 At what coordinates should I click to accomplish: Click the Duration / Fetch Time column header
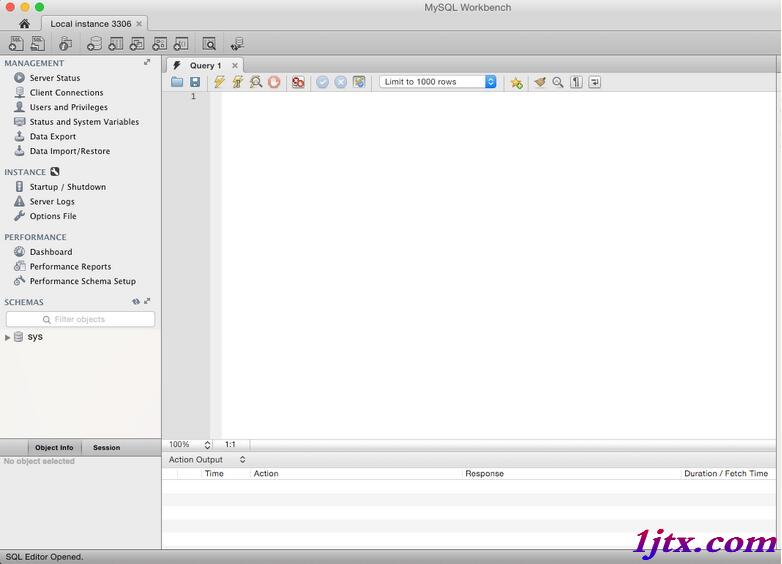coord(726,473)
